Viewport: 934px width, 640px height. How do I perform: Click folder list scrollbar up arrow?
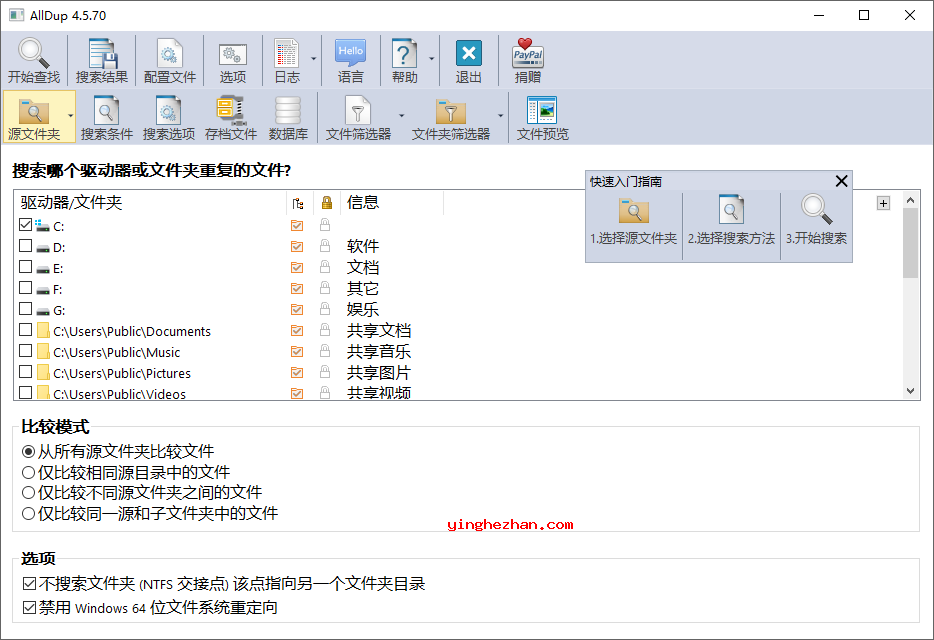[x=910, y=200]
